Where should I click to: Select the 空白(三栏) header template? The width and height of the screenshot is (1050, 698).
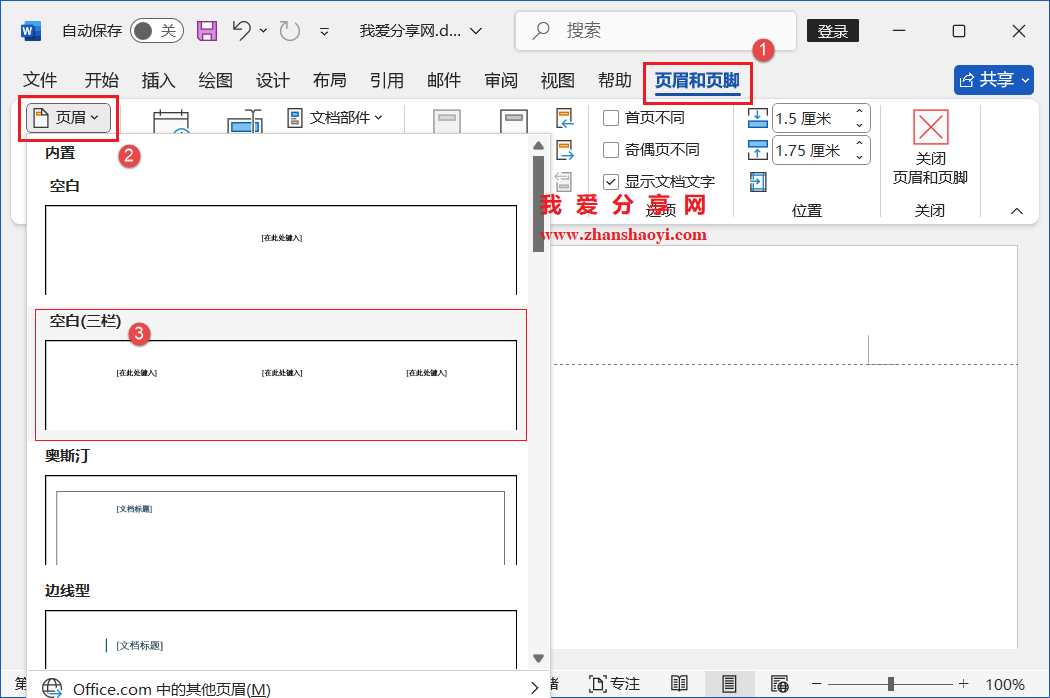[x=281, y=374]
